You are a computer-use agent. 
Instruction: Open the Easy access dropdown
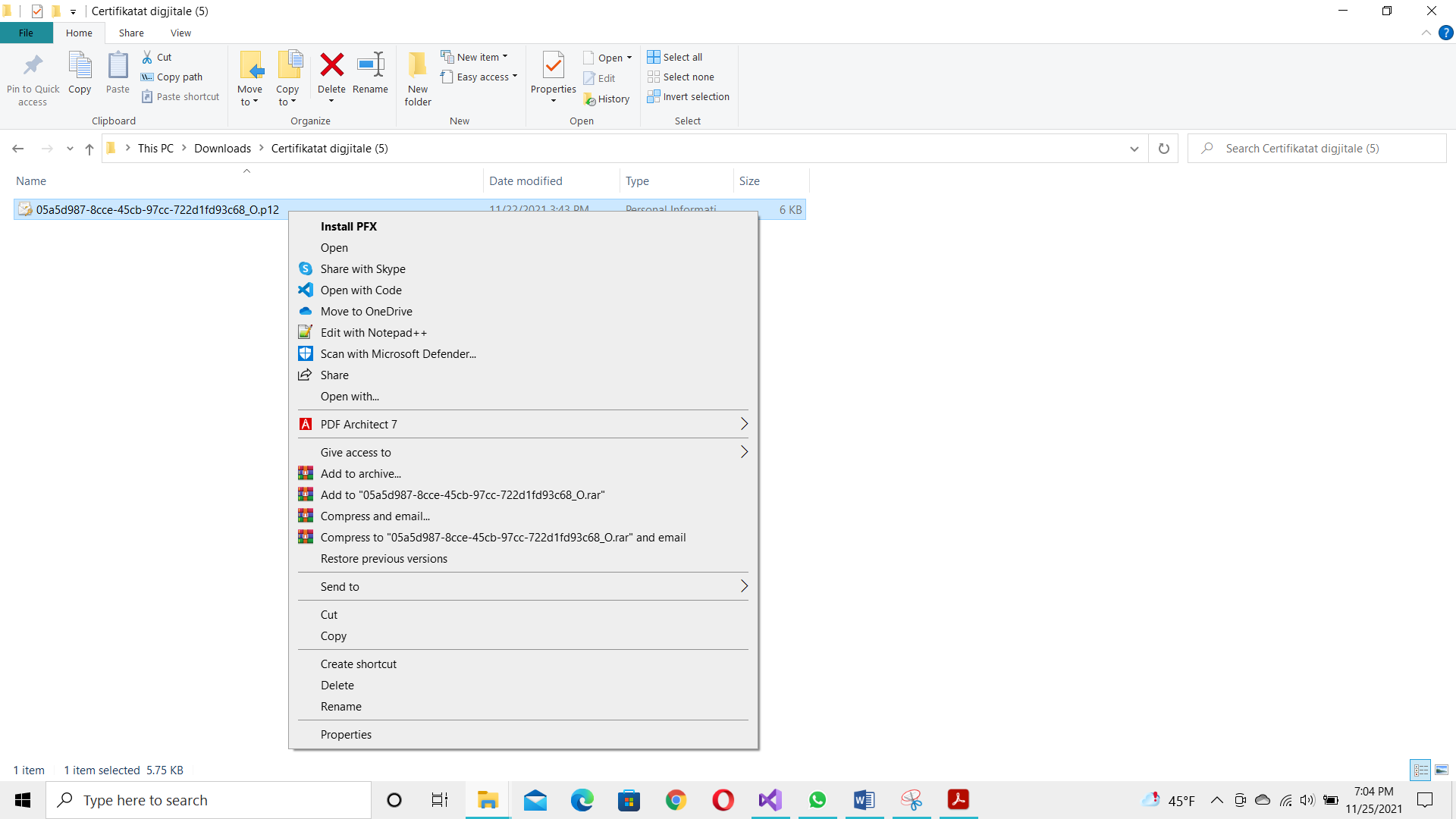[479, 77]
